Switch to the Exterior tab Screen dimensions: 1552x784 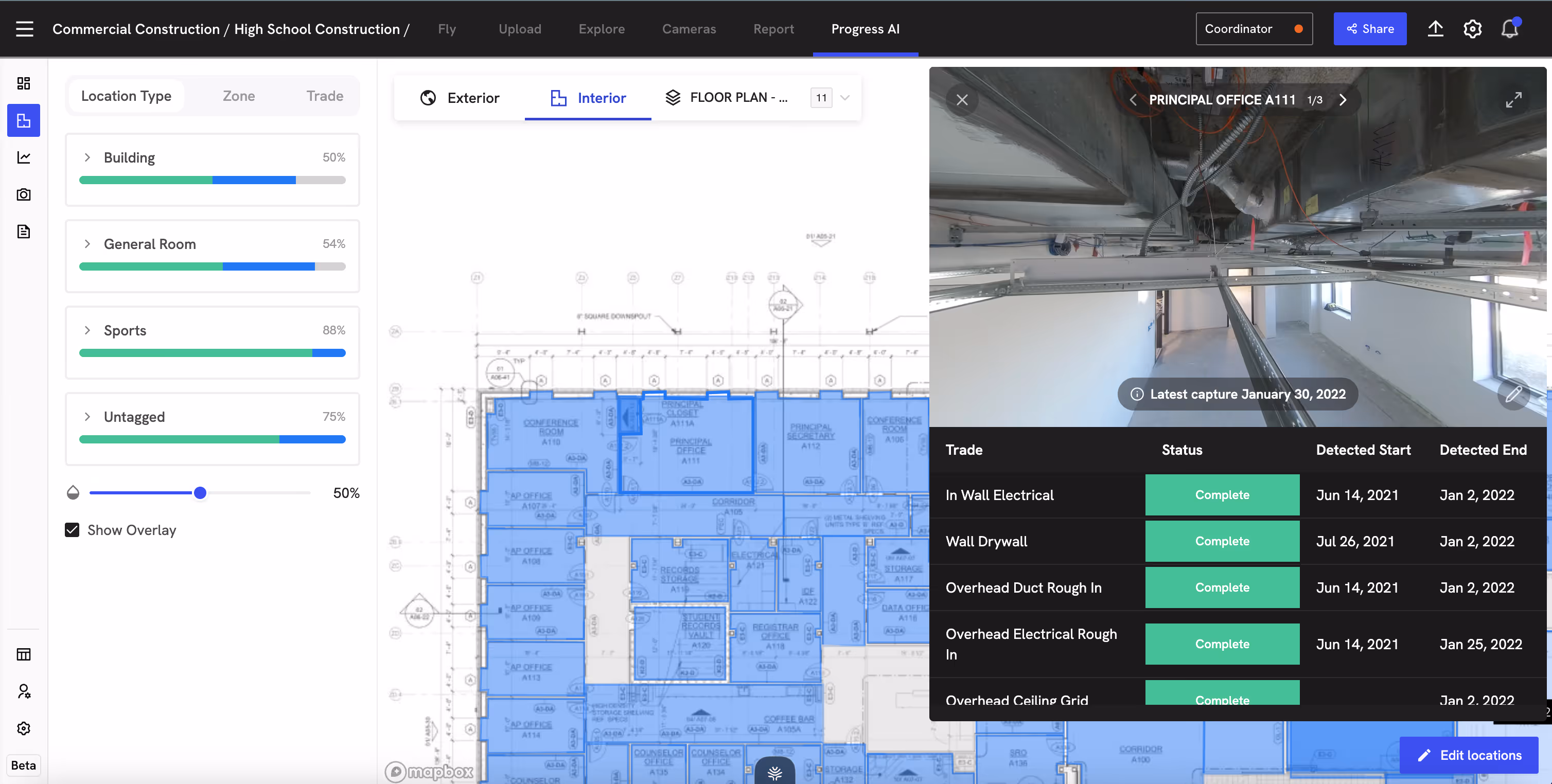460,98
